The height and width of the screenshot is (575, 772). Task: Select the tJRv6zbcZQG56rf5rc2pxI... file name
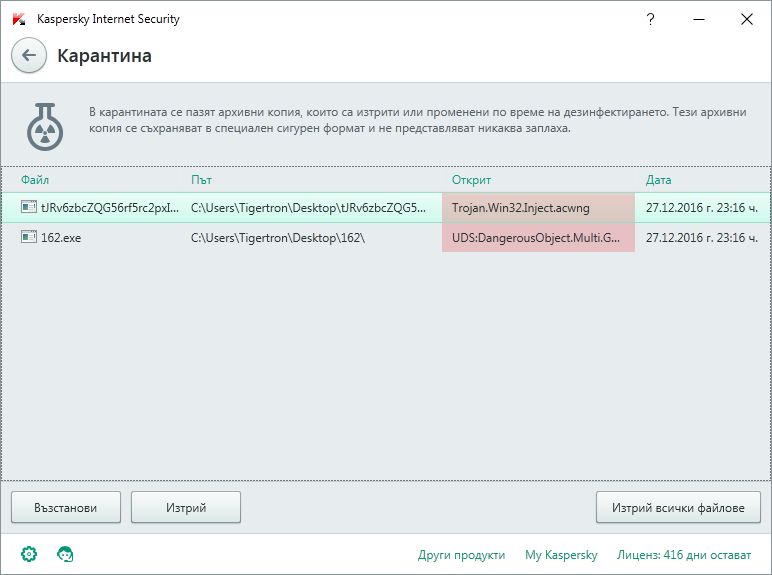pos(110,208)
